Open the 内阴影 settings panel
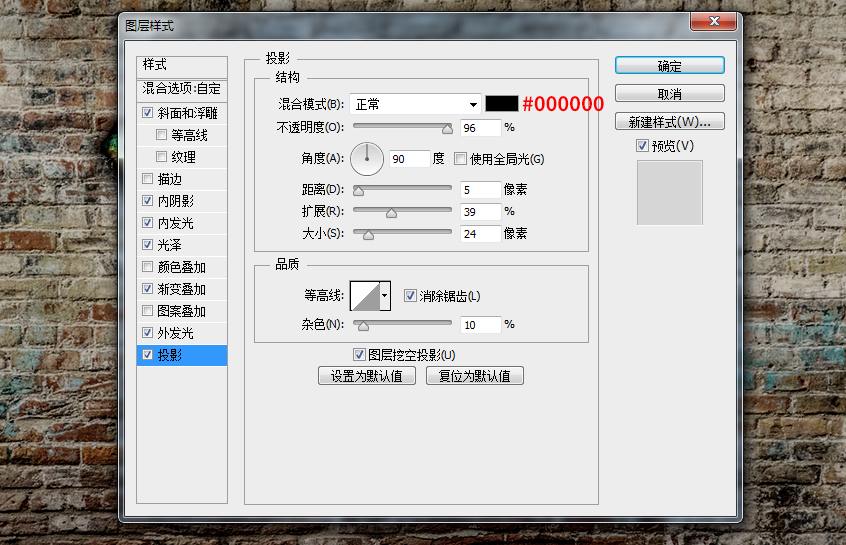Screen dimensions: 846x545 click(x=175, y=201)
